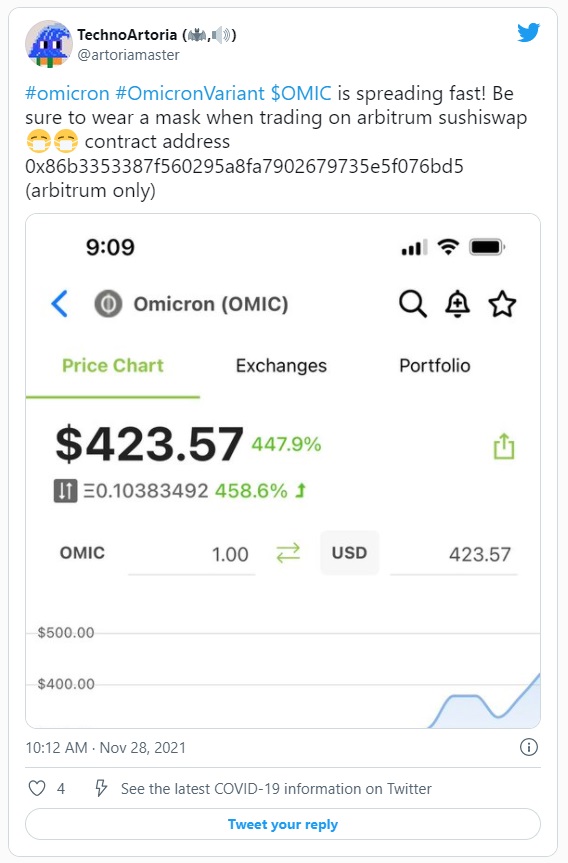Screen dimensions: 568x863
Task: Toggle the price currency swap icon
Action: [x=65, y=491]
